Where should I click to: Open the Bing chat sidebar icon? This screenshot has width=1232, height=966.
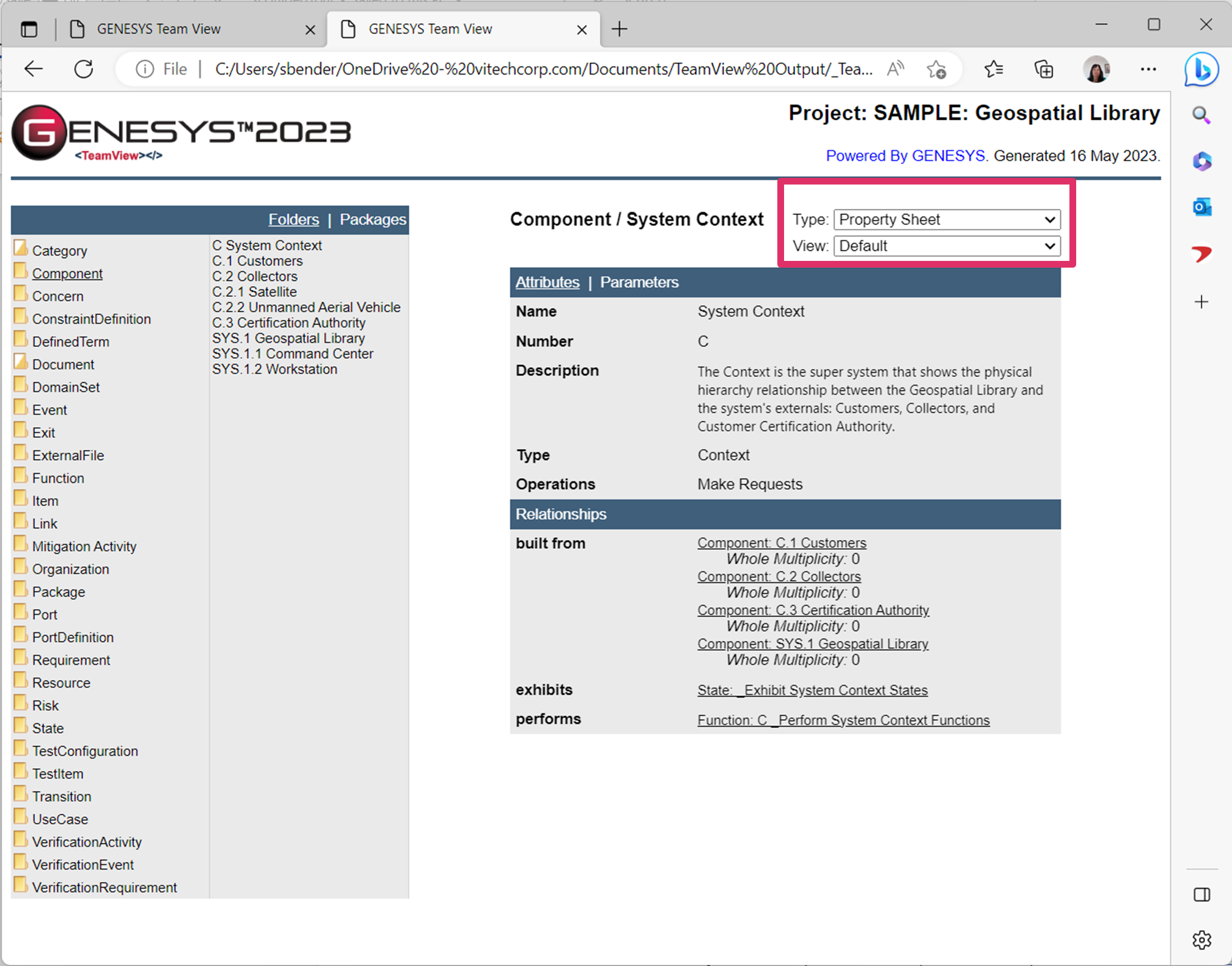coord(1201,69)
